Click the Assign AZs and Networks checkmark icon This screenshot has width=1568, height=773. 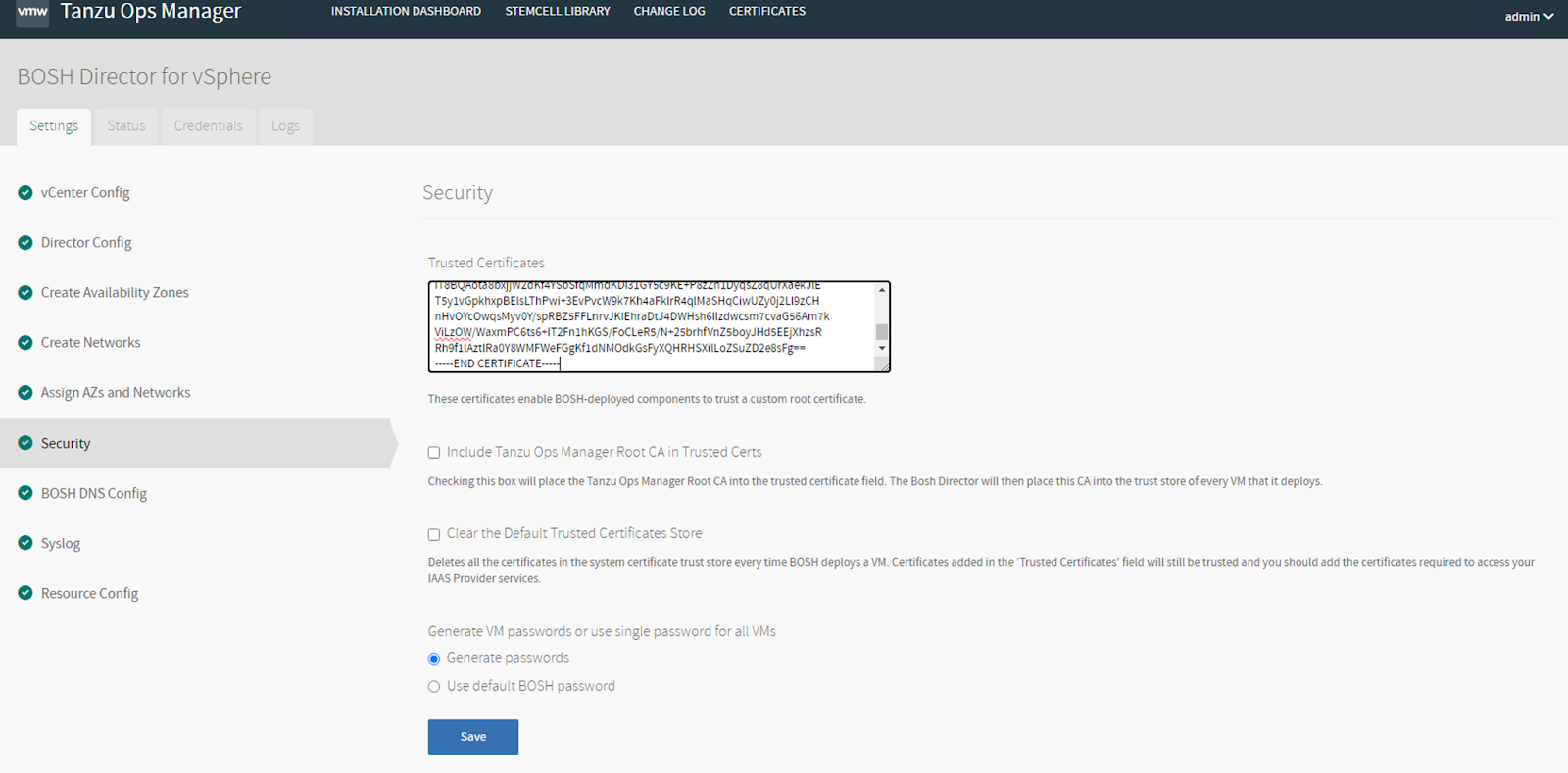[x=25, y=393]
